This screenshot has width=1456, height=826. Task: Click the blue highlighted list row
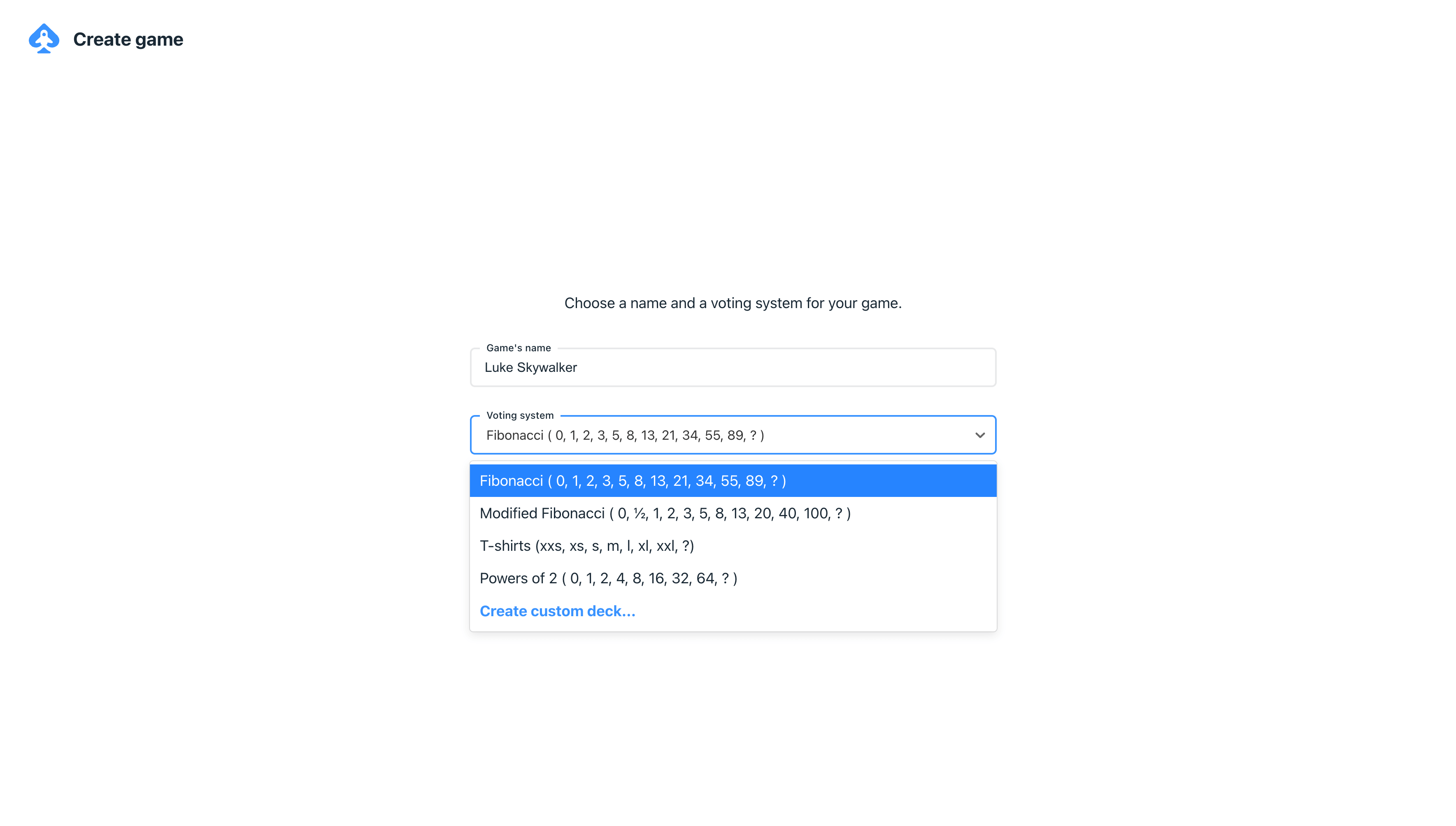click(x=732, y=481)
